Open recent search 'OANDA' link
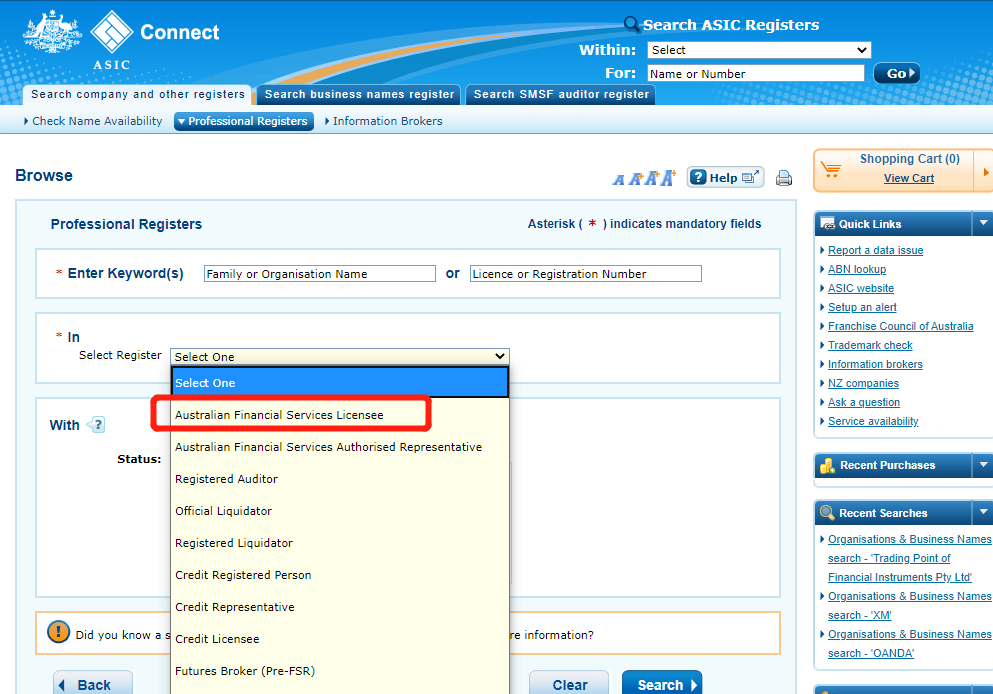993x694 pixels. [909, 643]
